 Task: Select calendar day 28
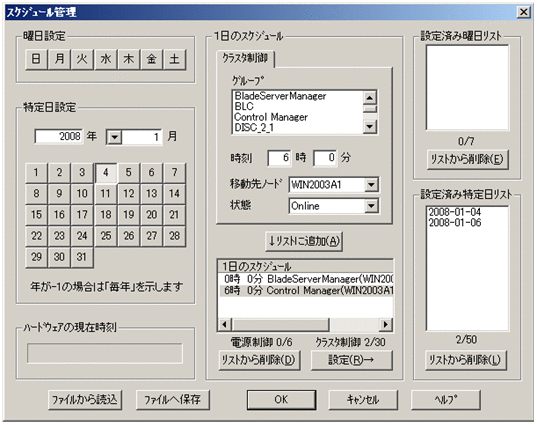[x=175, y=236]
